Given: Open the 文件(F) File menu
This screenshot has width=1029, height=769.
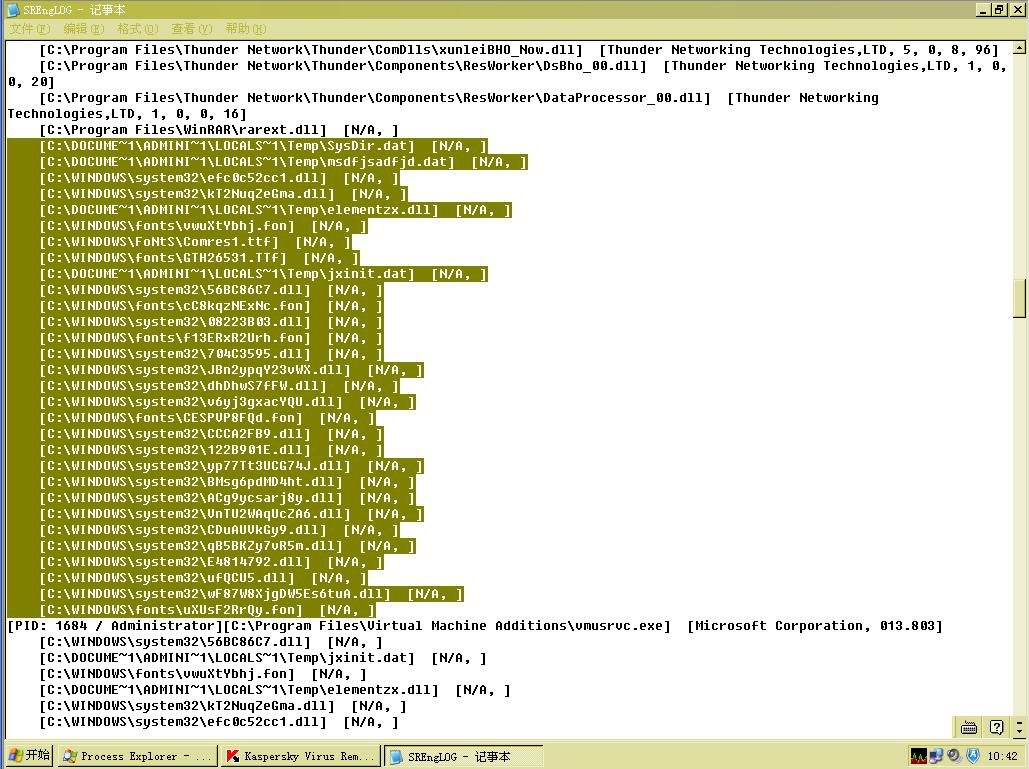Looking at the screenshot, I should tap(30, 29).
